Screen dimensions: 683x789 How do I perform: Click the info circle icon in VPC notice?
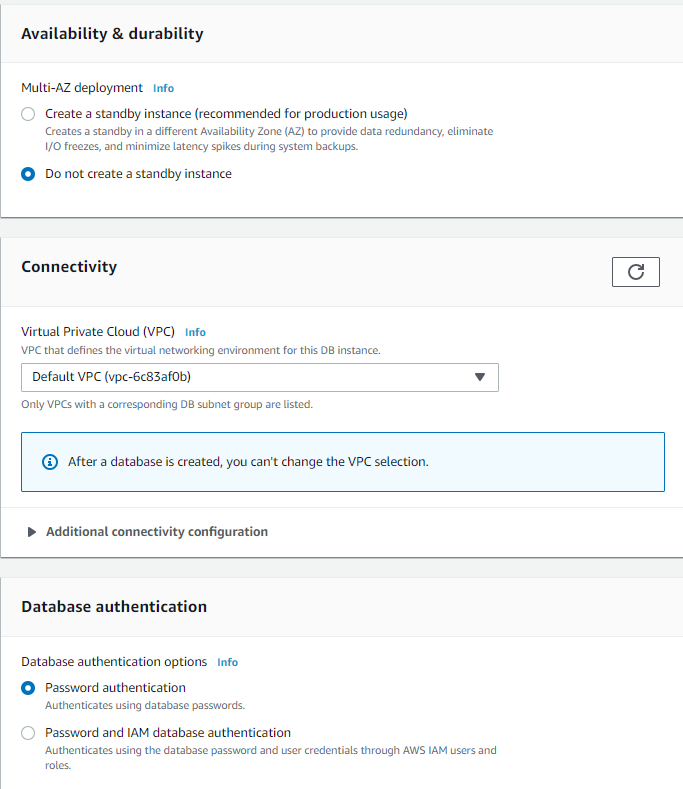49,461
